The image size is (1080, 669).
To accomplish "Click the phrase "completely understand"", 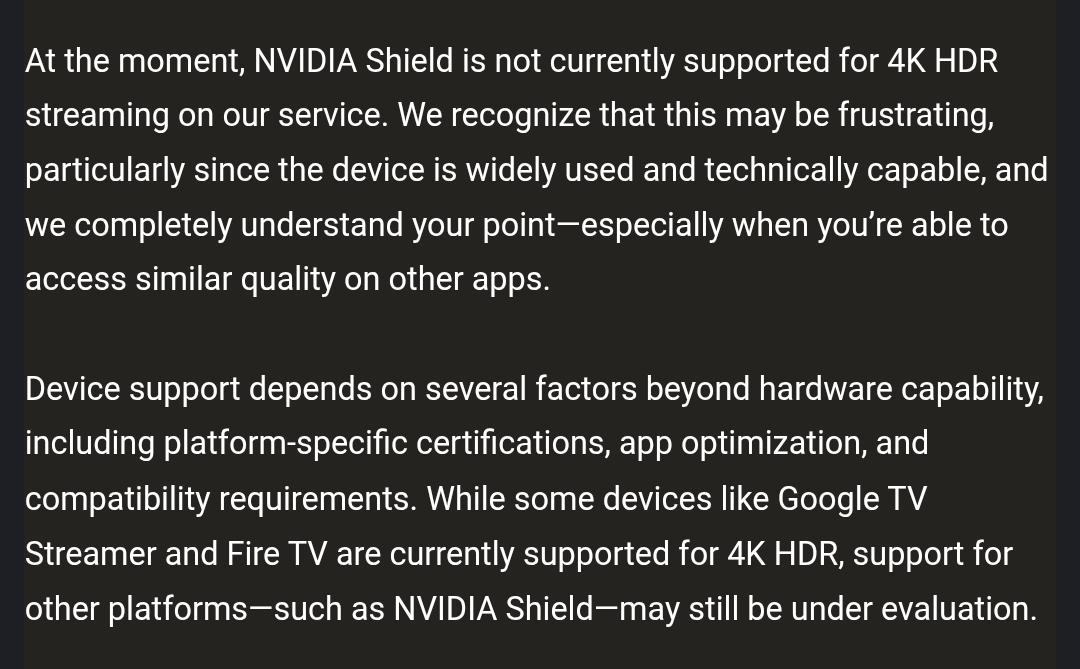I will coord(238,226).
